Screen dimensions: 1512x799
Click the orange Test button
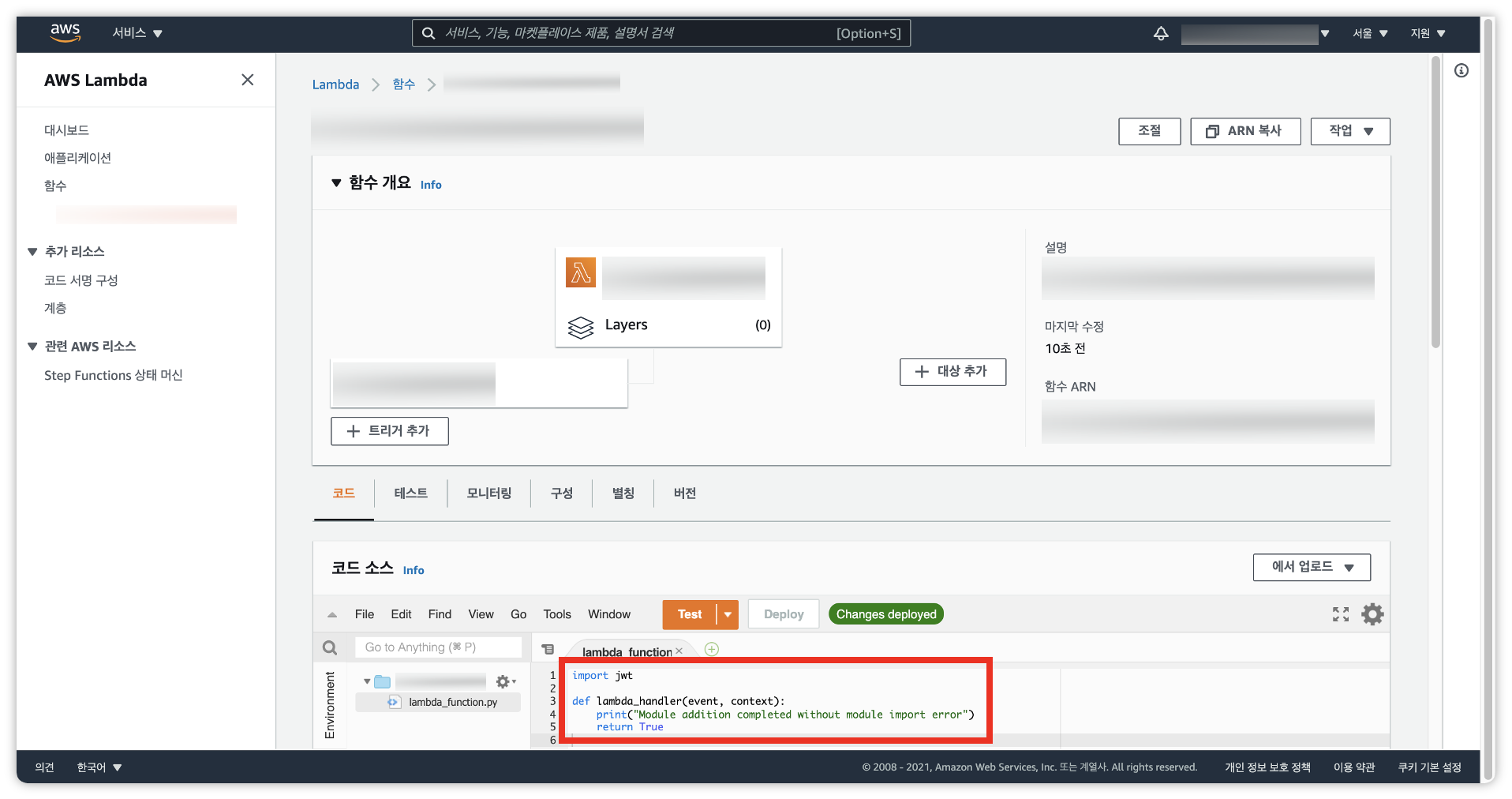point(689,614)
